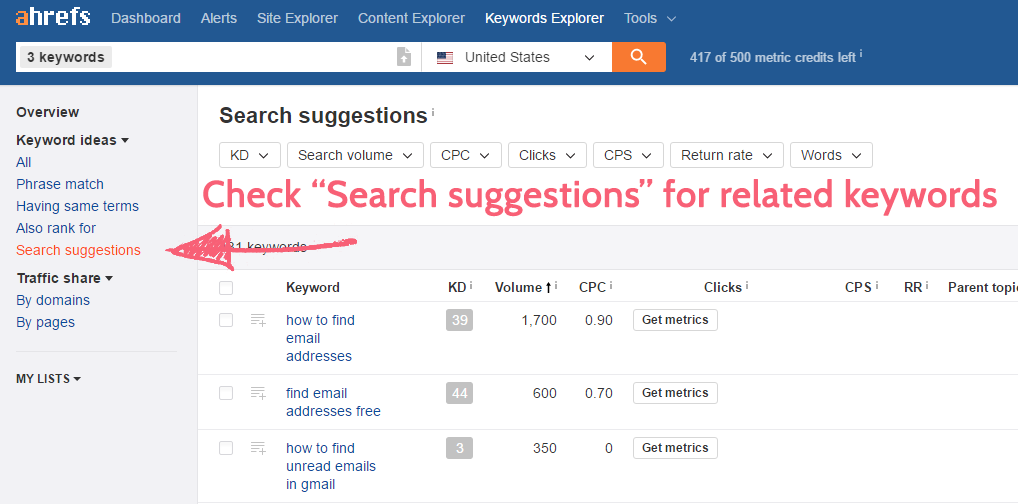Open the Search volume filter dropdown
This screenshot has height=504, width=1018.
coord(355,155)
